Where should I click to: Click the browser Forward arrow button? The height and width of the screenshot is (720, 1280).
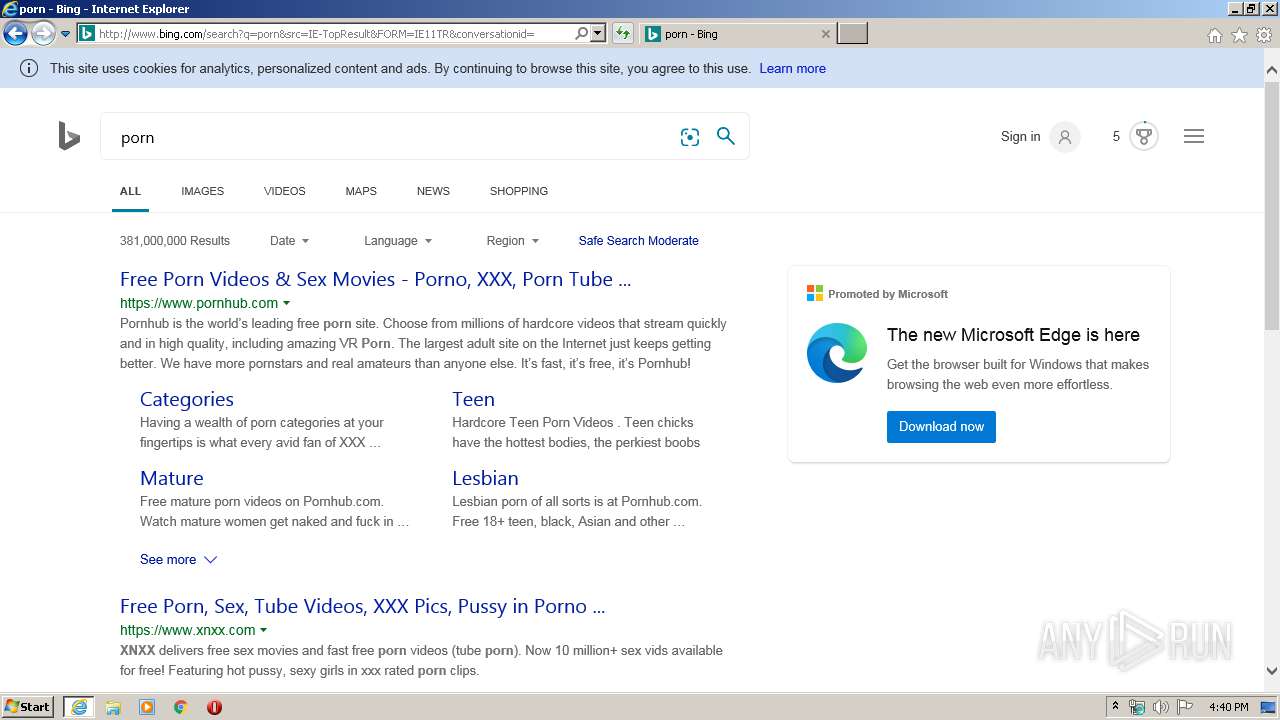point(43,34)
